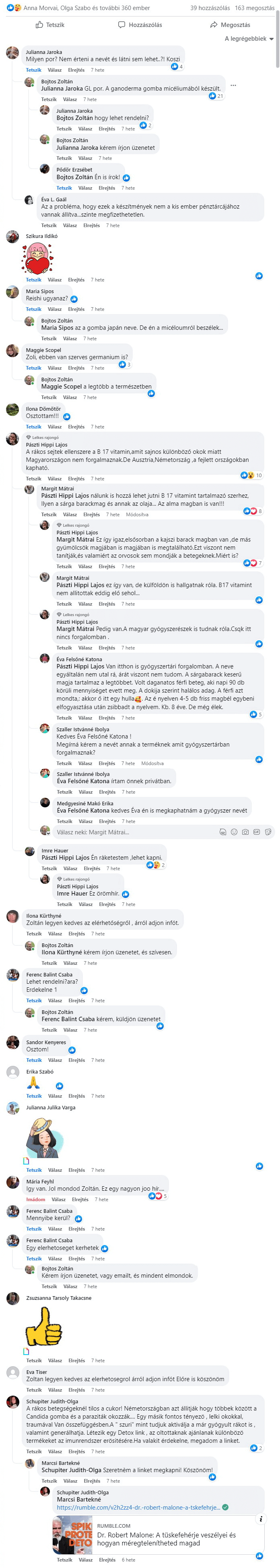
Task: Toggle the 'Imádom' reaction on Mária Feyhl's comment
Action: point(35,1199)
